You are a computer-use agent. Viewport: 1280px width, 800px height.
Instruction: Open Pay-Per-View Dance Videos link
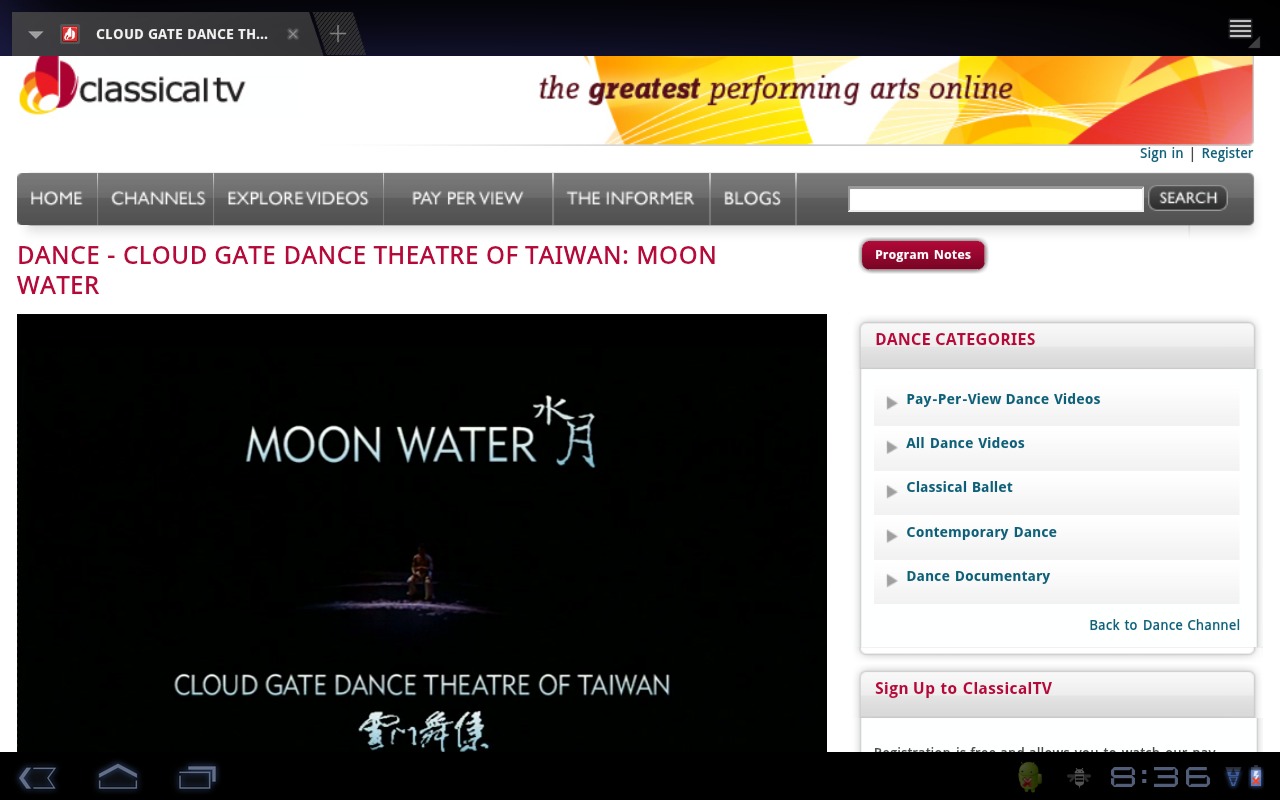(1003, 399)
